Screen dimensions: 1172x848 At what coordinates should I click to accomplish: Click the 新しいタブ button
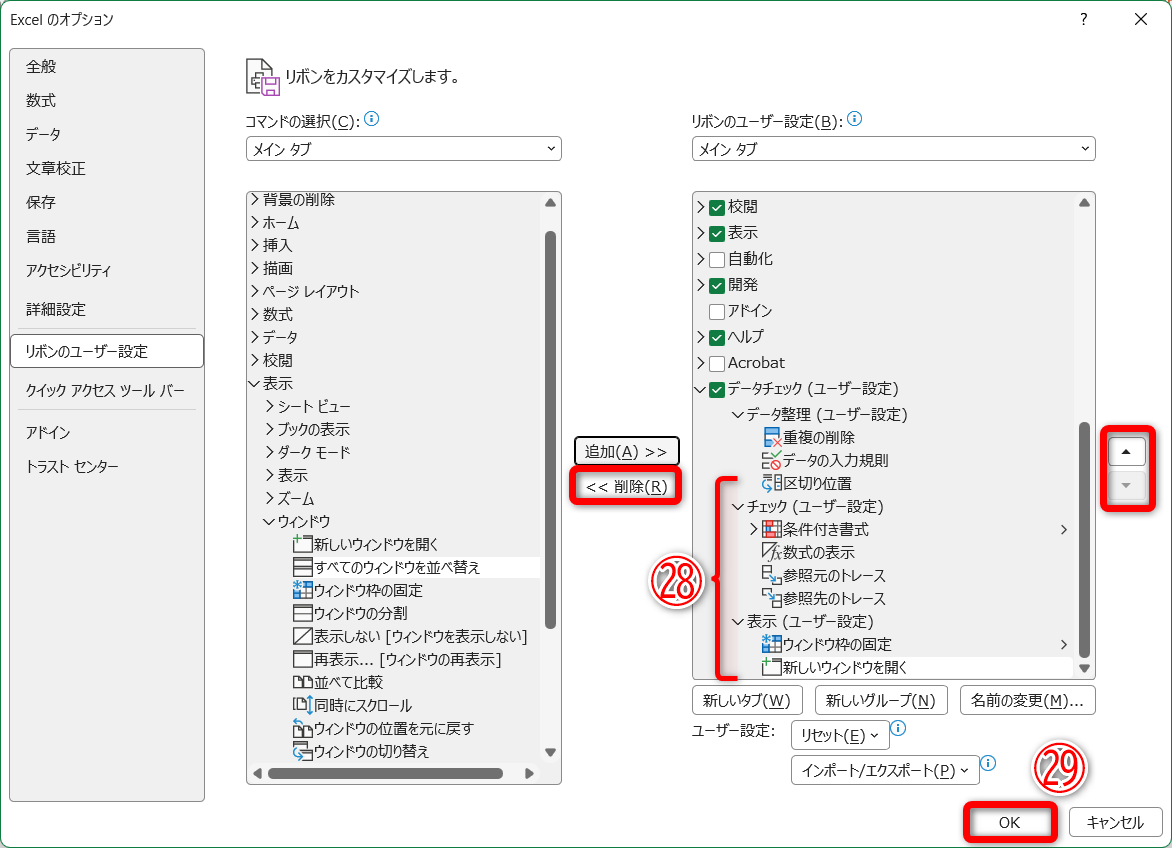tap(747, 700)
